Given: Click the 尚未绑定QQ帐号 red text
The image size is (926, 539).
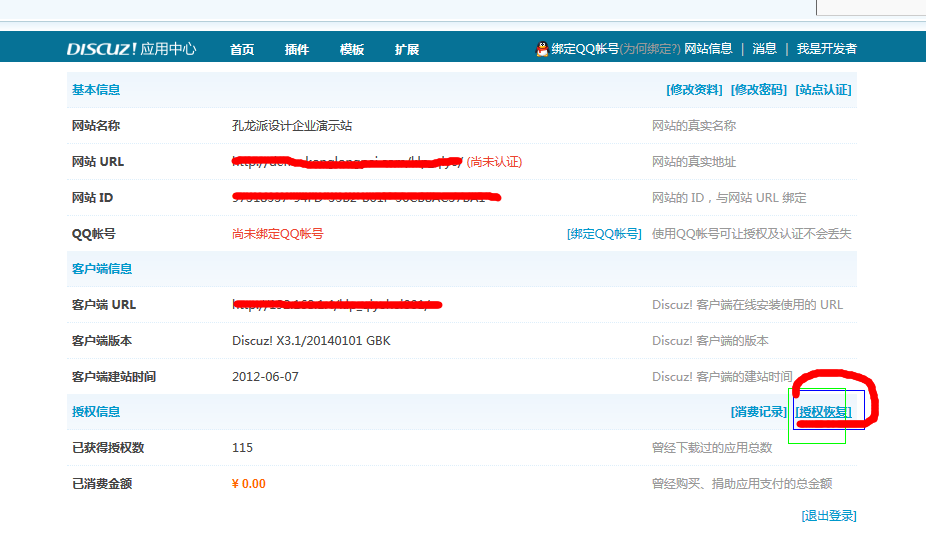Looking at the screenshot, I should 278,234.
